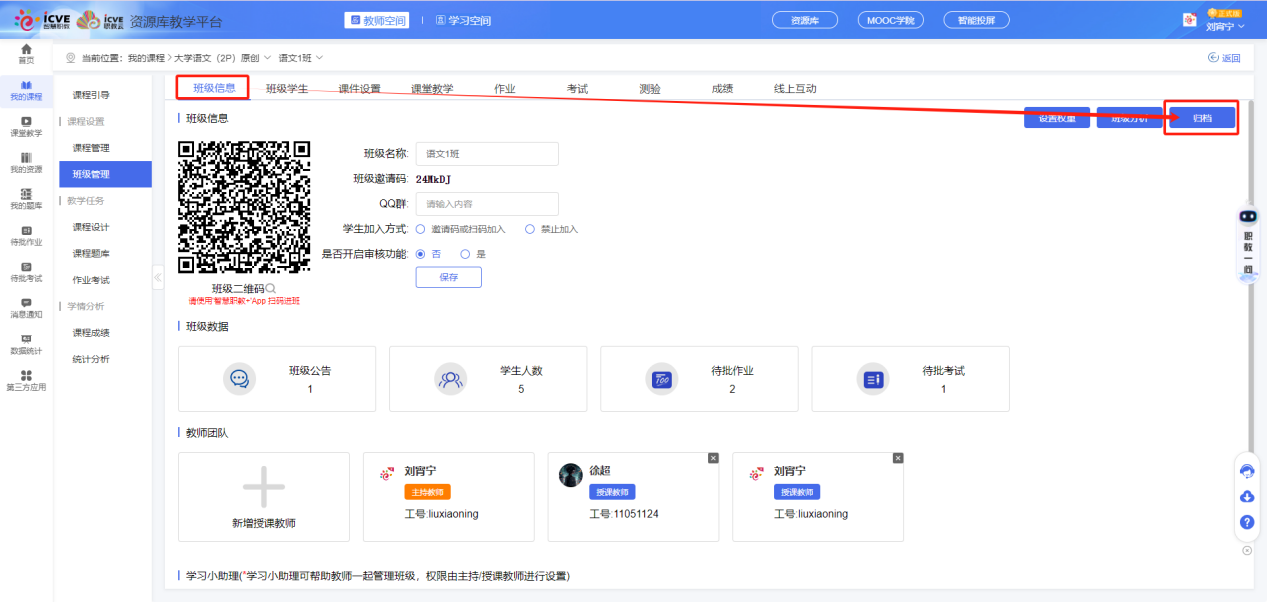Open help via the question mark icon
Screen dimensions: 1267x602
[1246, 522]
